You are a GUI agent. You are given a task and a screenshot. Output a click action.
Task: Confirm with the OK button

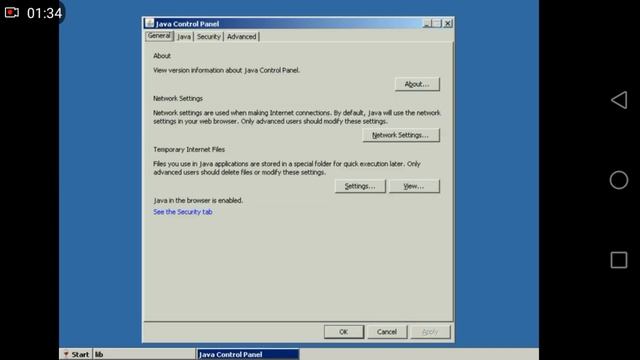pos(344,332)
